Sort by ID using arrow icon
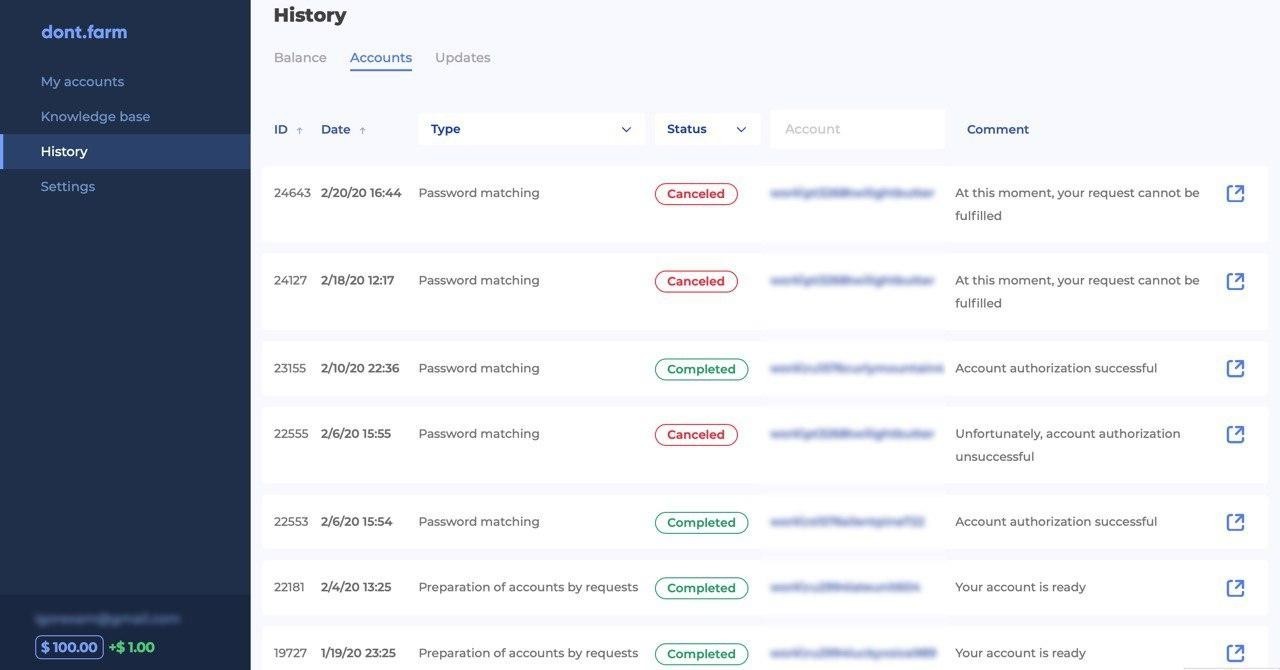The width and height of the screenshot is (1280, 670). [299, 130]
